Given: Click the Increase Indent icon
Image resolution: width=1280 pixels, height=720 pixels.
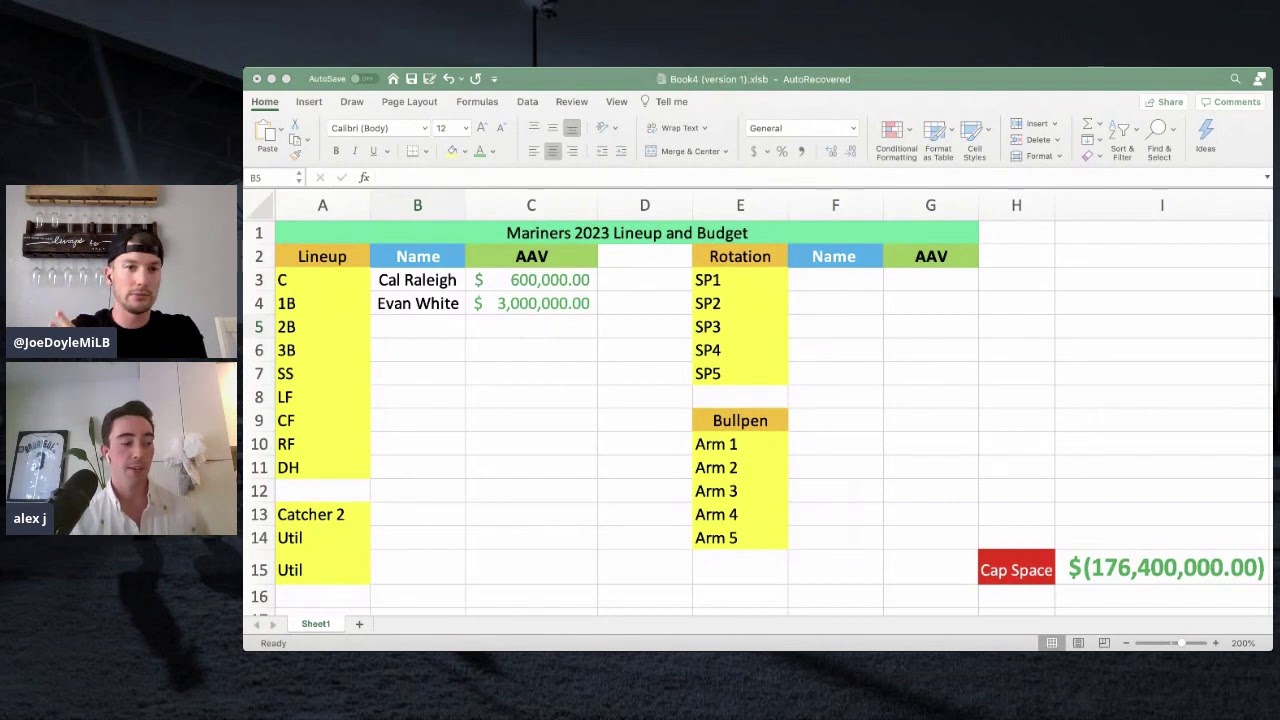Looking at the screenshot, I should [621, 151].
